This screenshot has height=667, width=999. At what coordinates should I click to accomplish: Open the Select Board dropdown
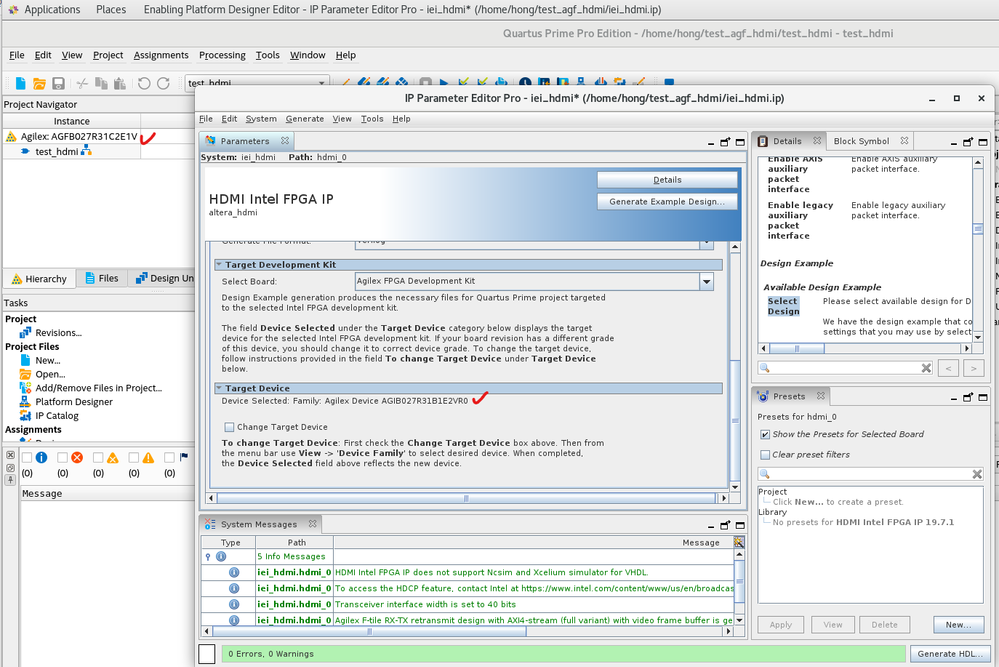[706, 282]
